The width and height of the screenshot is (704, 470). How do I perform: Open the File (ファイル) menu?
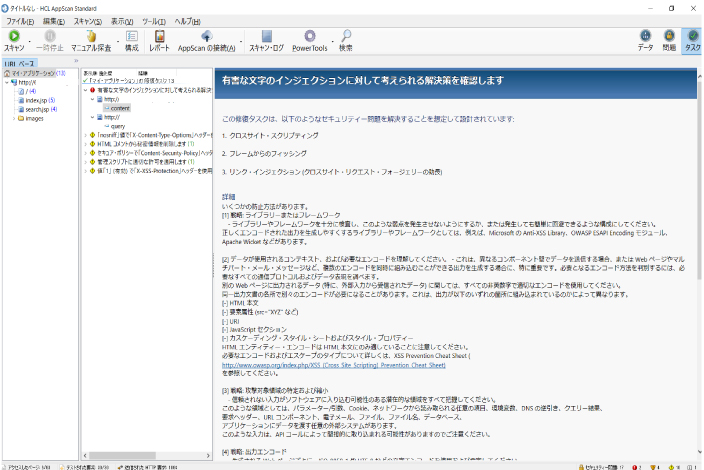[20, 21]
